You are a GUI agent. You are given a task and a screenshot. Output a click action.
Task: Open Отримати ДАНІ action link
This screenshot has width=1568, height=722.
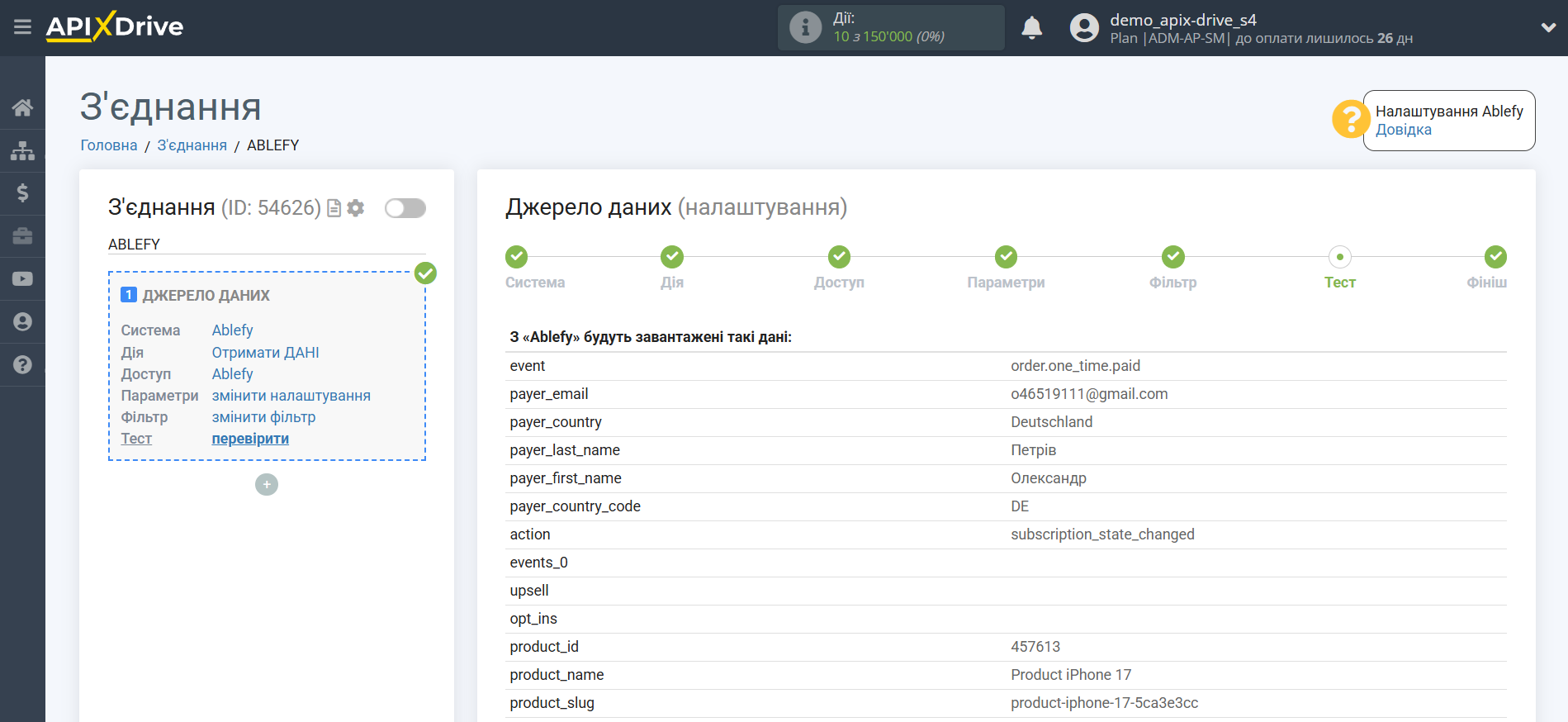[265, 353]
